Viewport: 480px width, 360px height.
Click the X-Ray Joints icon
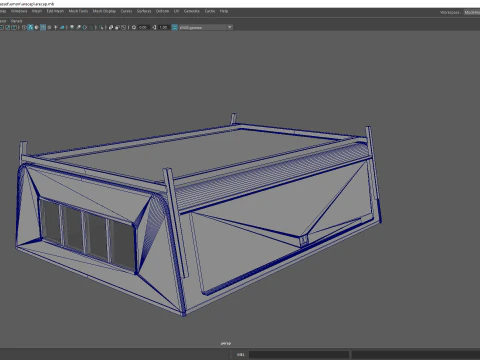(123, 27)
